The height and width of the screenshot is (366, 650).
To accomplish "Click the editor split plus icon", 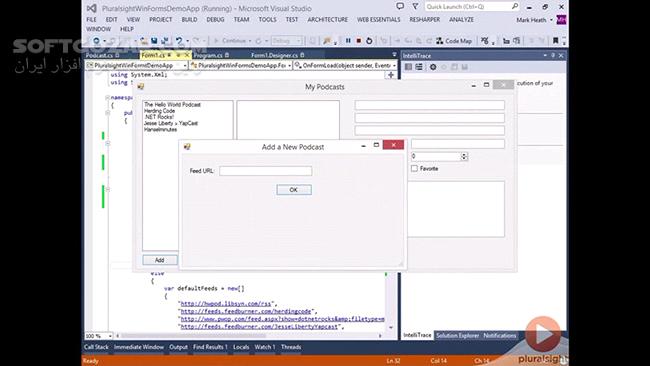I will tap(390, 75).
